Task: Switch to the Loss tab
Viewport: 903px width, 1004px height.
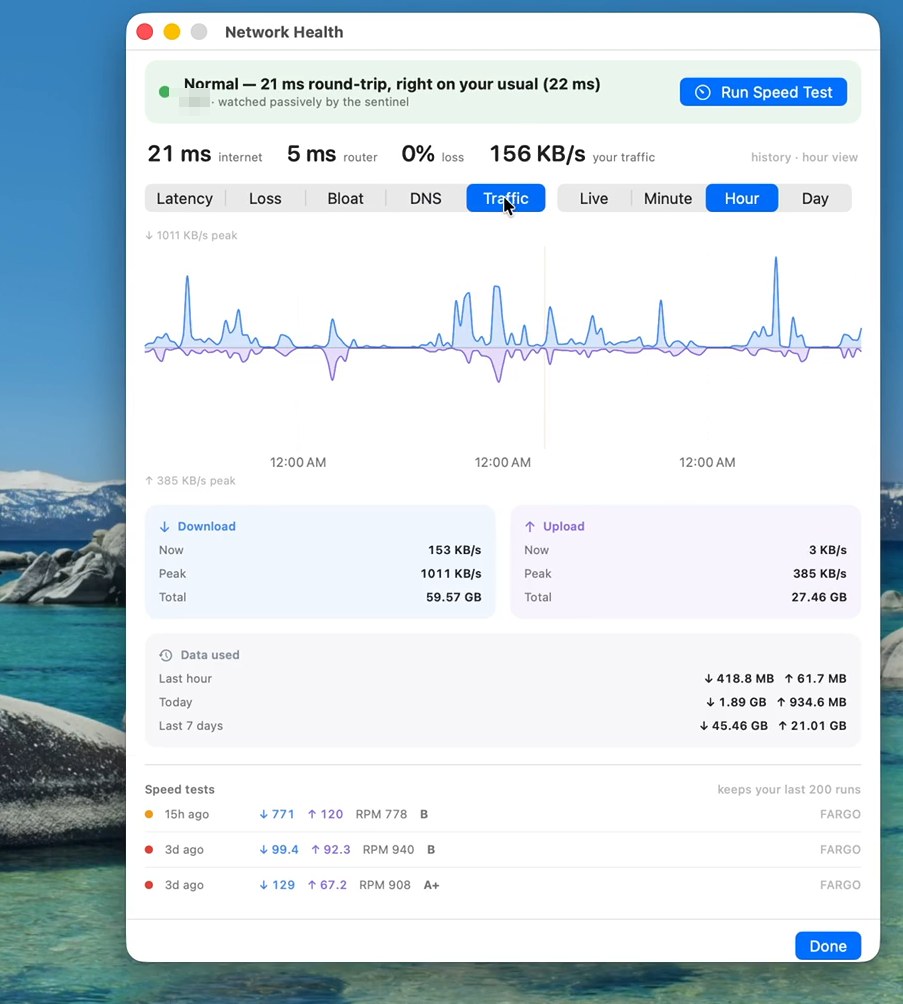Action: [265, 198]
